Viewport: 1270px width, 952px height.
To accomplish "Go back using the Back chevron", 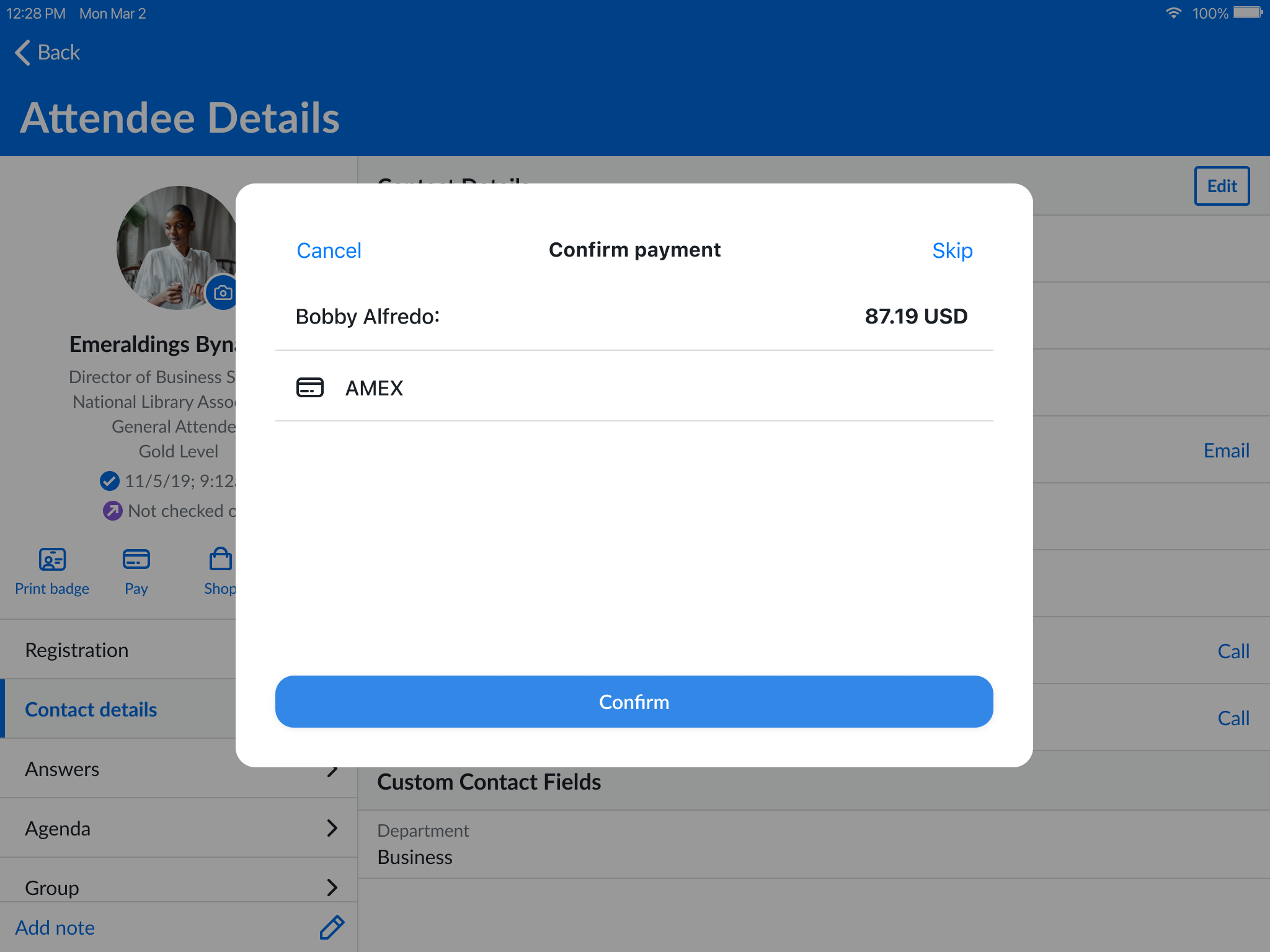I will pyautogui.click(x=22, y=53).
